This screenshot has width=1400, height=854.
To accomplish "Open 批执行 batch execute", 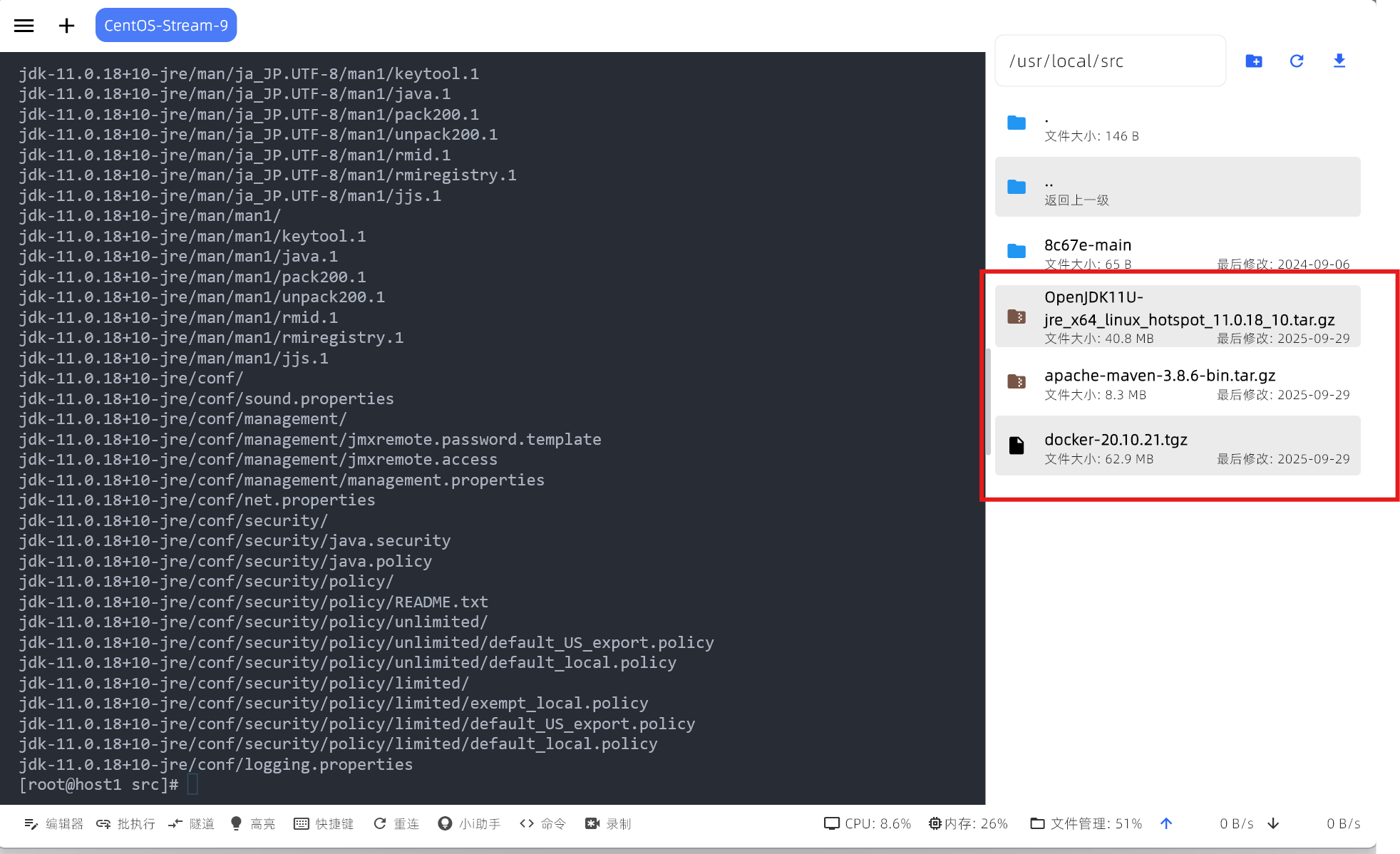I will [x=125, y=824].
